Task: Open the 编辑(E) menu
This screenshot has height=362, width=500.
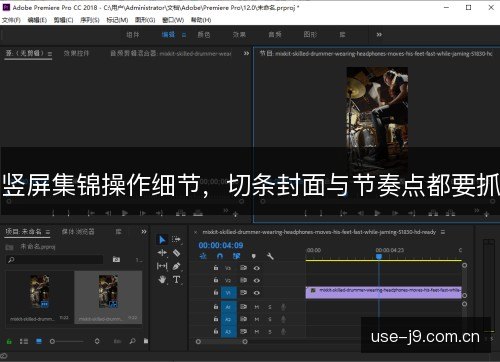Action: coord(37,20)
